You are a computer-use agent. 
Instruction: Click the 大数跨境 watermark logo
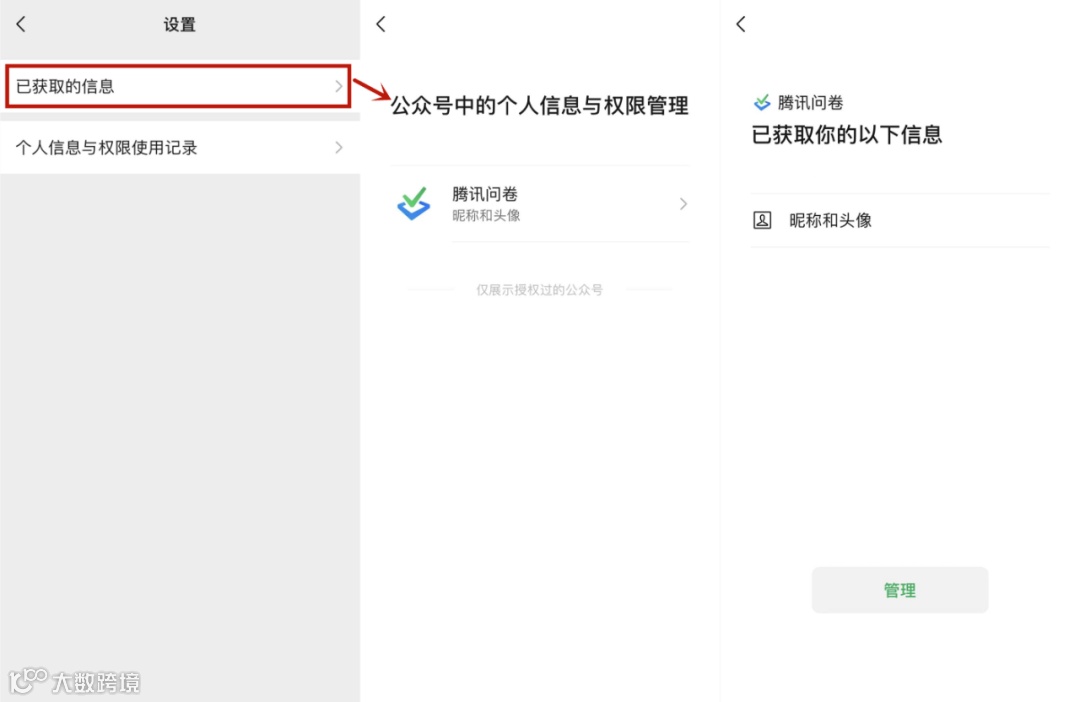(74, 681)
